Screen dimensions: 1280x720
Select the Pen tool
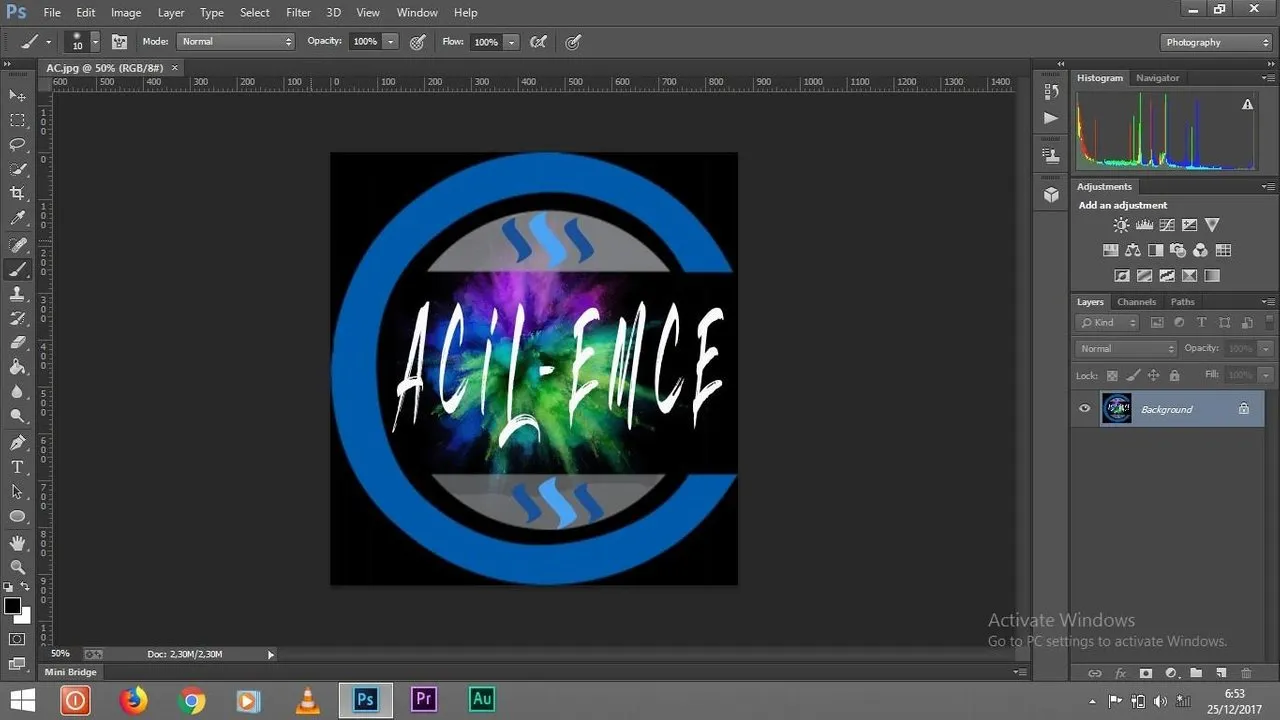pyautogui.click(x=17, y=443)
